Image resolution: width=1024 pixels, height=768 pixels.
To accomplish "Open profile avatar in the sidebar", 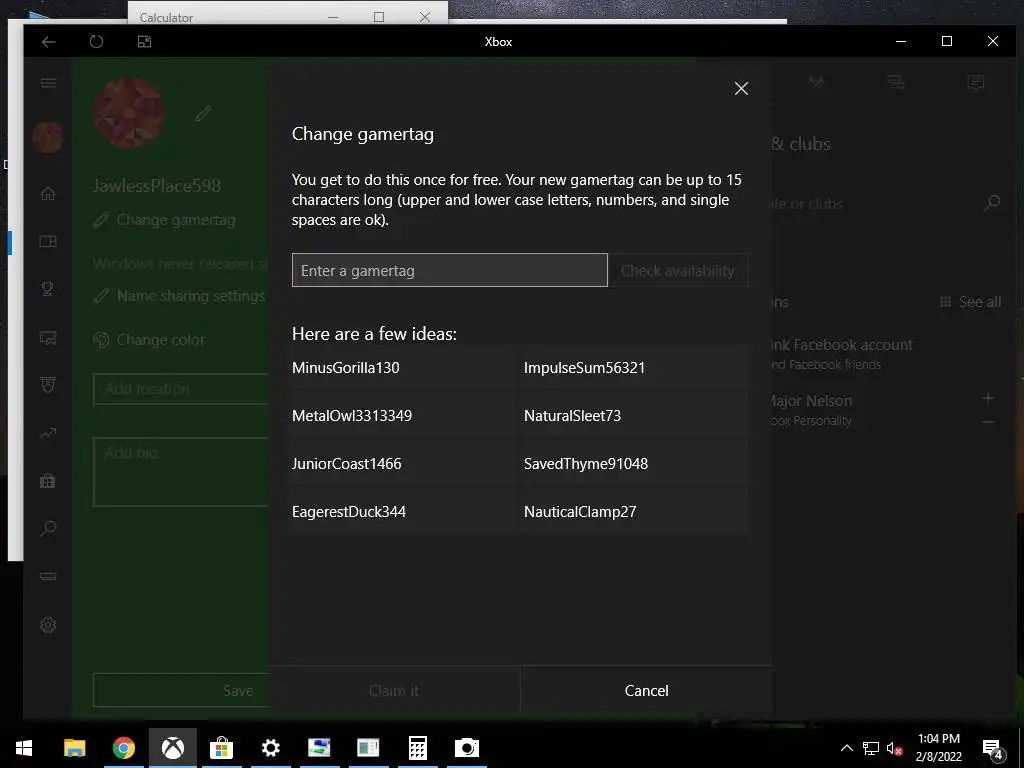I will tap(48, 137).
